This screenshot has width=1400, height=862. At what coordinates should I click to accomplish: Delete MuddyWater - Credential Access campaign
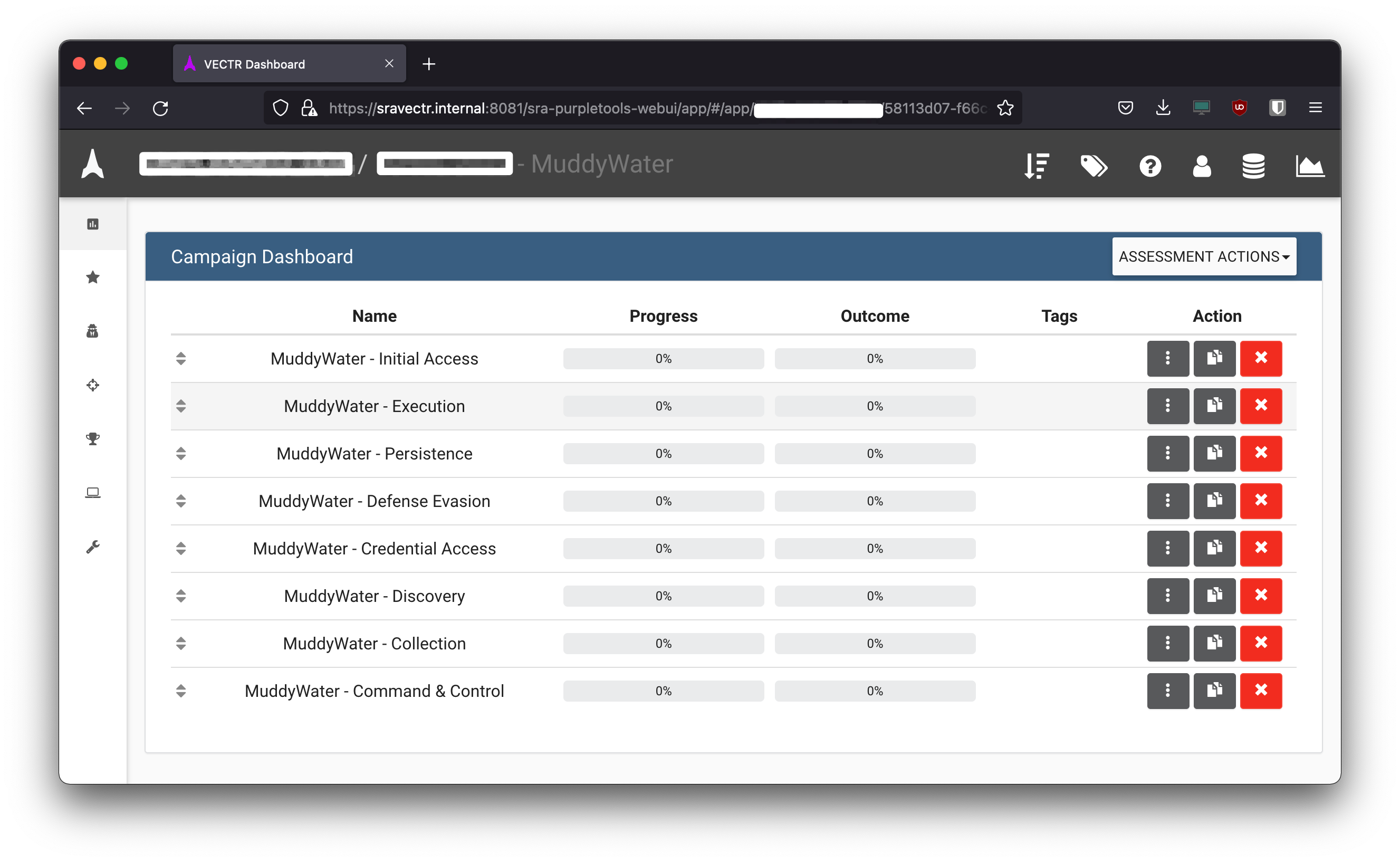tap(1261, 548)
